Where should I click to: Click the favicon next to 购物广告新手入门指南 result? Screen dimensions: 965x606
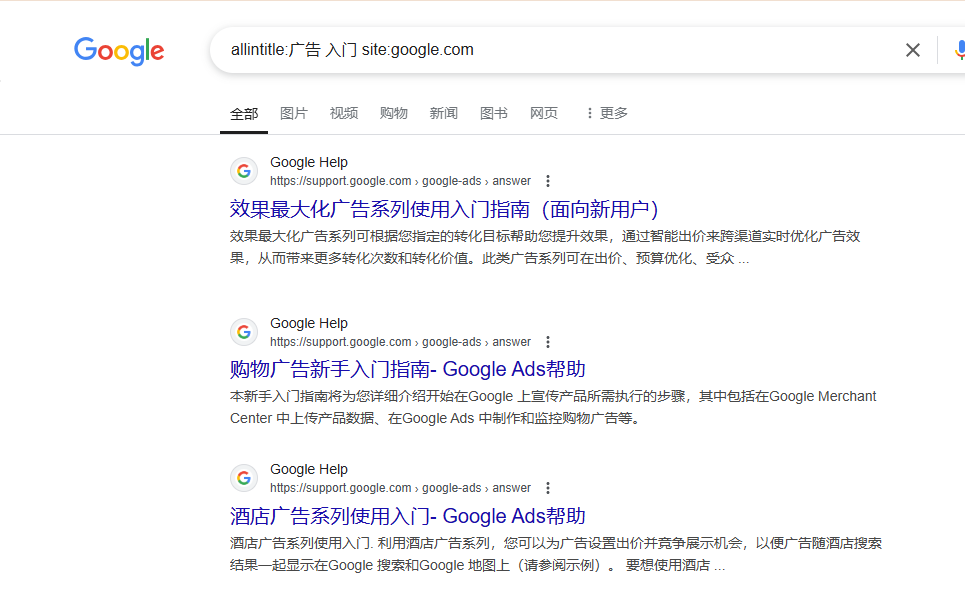click(x=243, y=331)
